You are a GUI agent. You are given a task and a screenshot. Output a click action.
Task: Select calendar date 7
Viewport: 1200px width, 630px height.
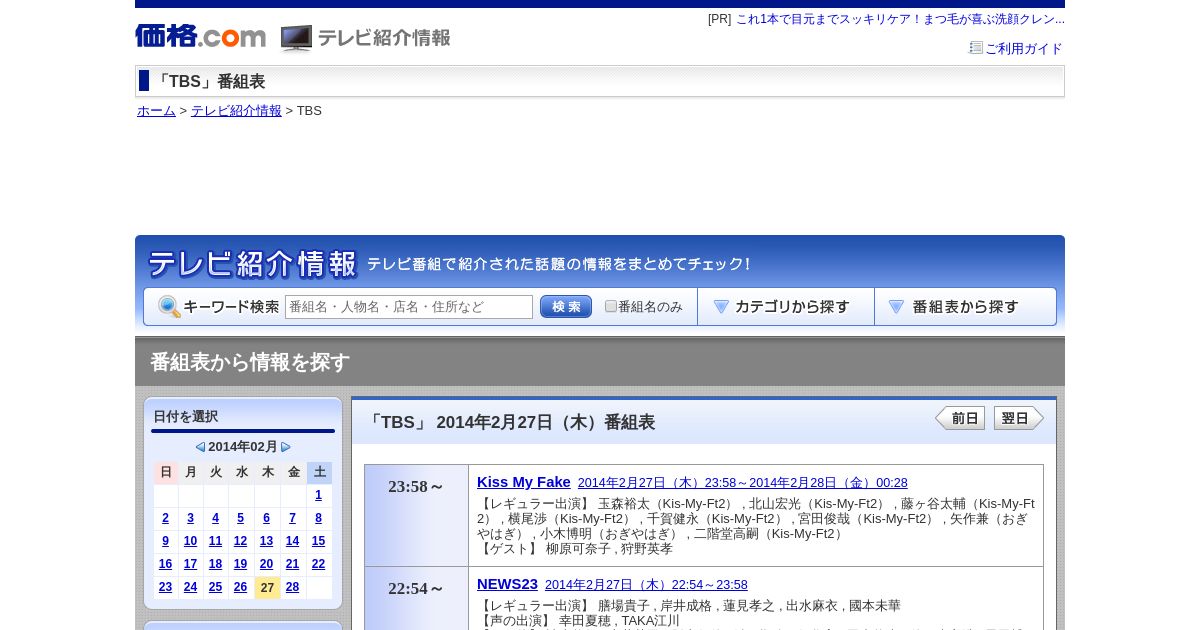click(292, 518)
